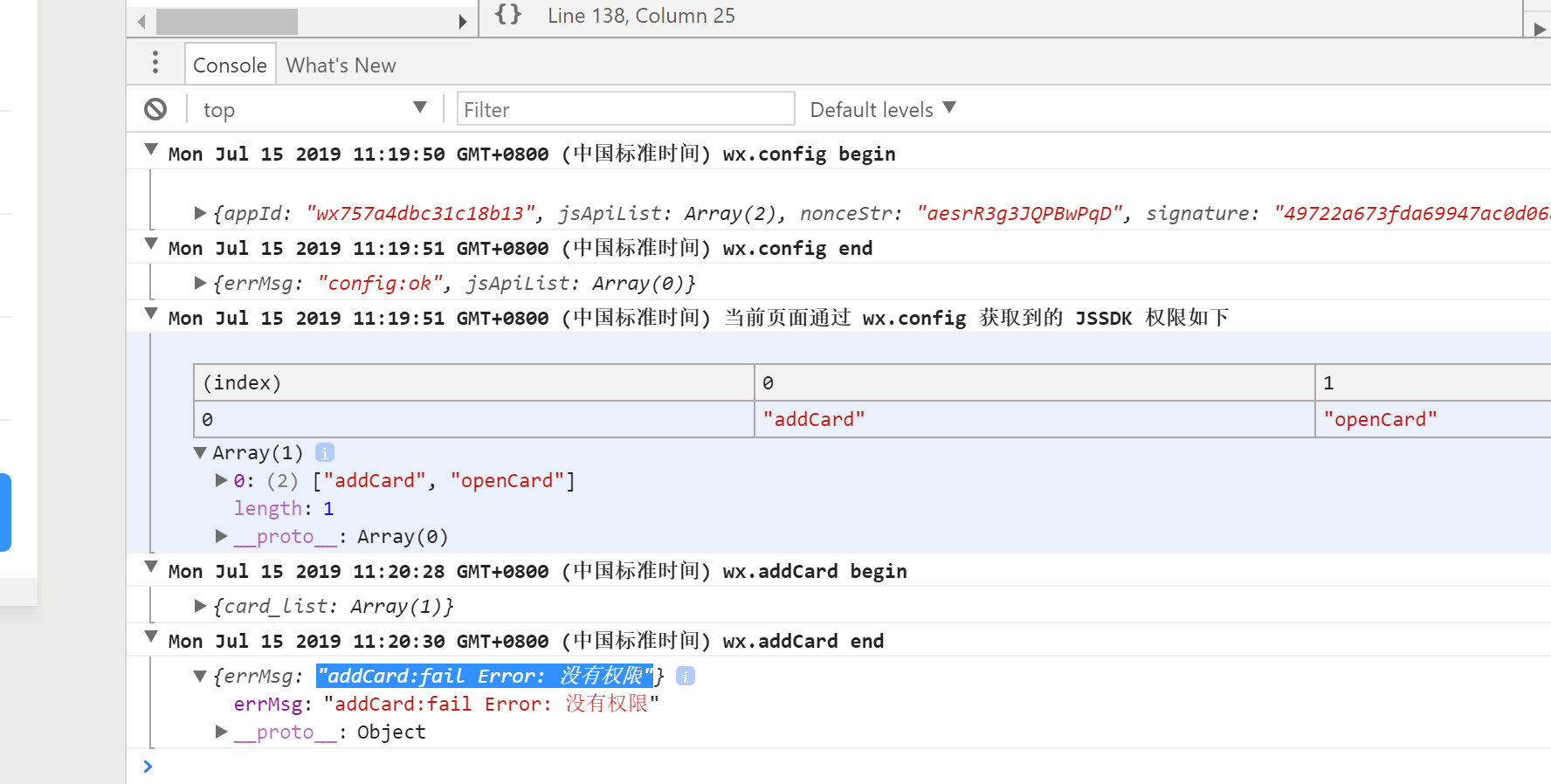Image resolution: width=1551 pixels, height=784 pixels.
Task: Open the top execution context dropdown
Action: [314, 109]
